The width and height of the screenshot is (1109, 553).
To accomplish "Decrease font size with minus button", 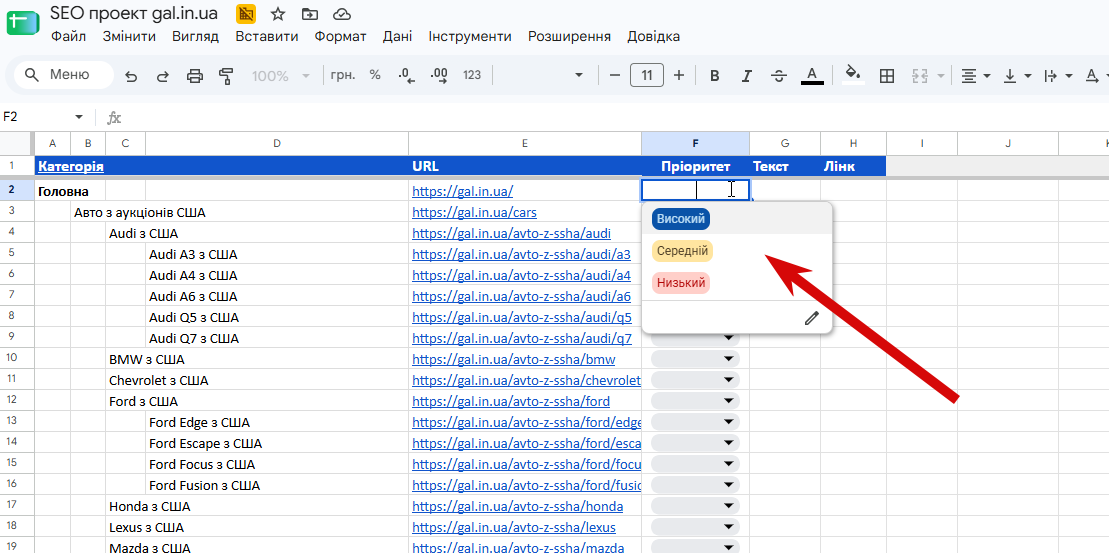I will click(x=615, y=75).
